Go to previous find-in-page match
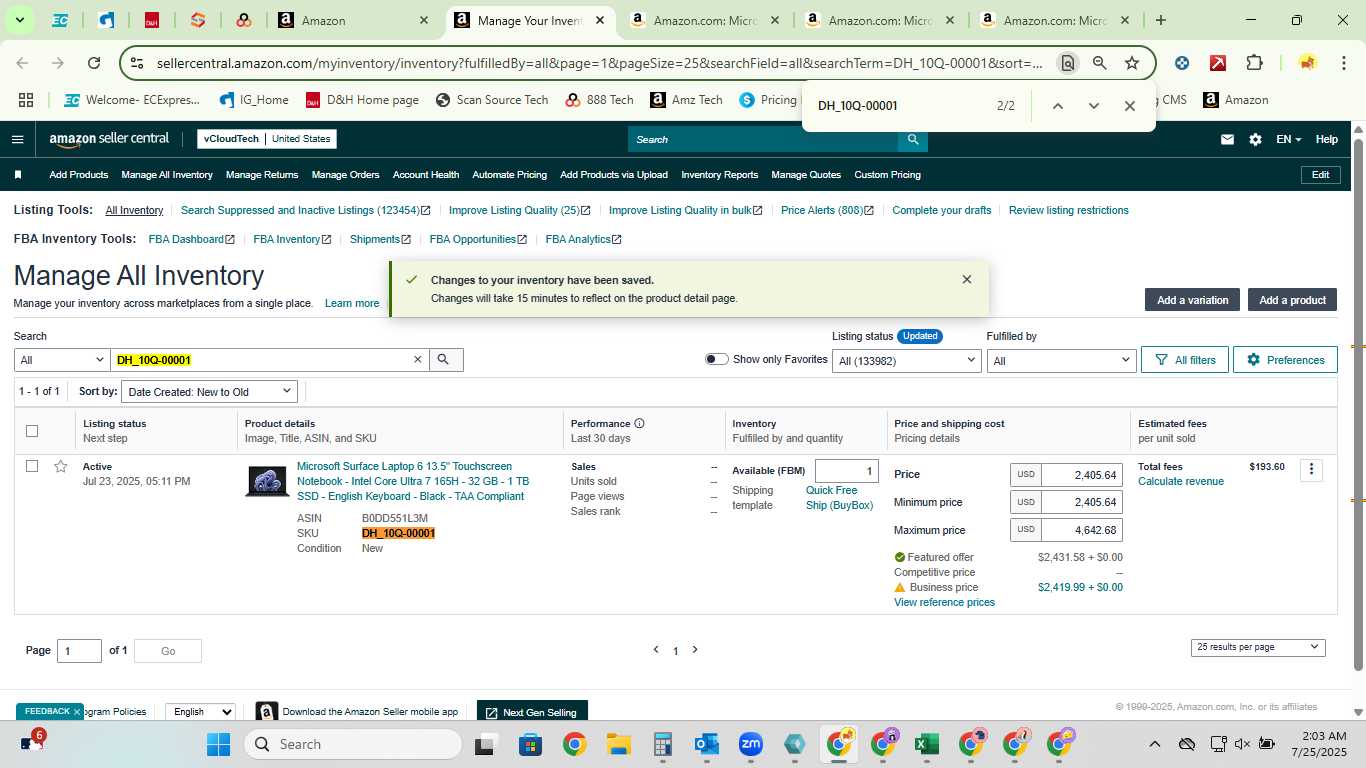1366x768 pixels. click(1057, 106)
